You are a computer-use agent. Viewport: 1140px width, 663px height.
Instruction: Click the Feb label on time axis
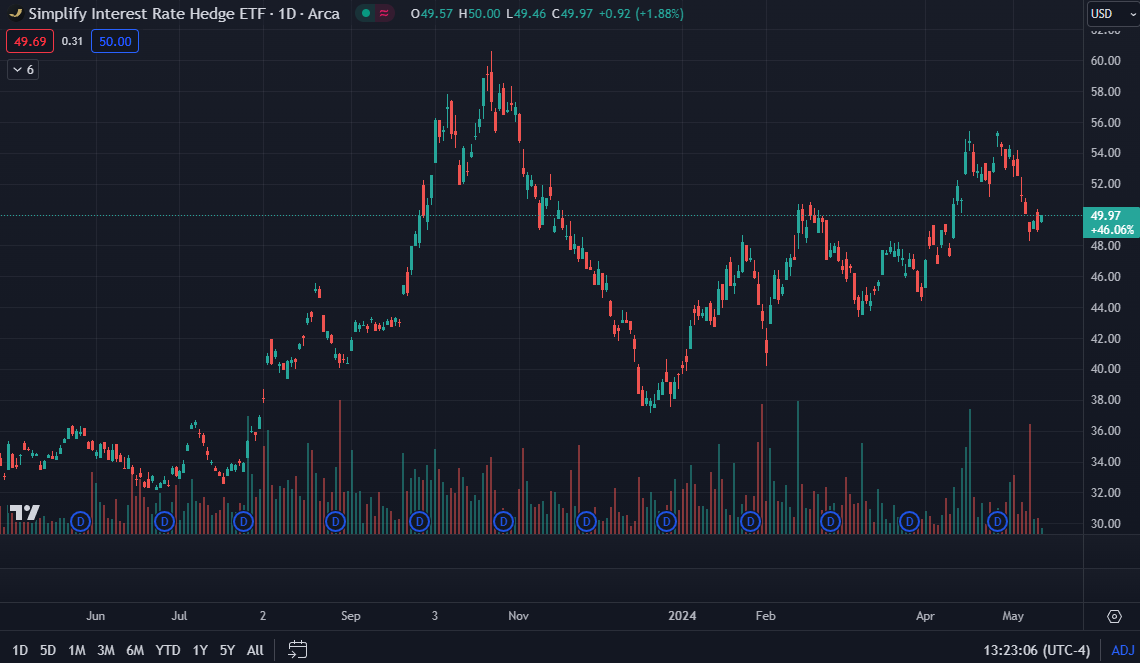pos(766,616)
